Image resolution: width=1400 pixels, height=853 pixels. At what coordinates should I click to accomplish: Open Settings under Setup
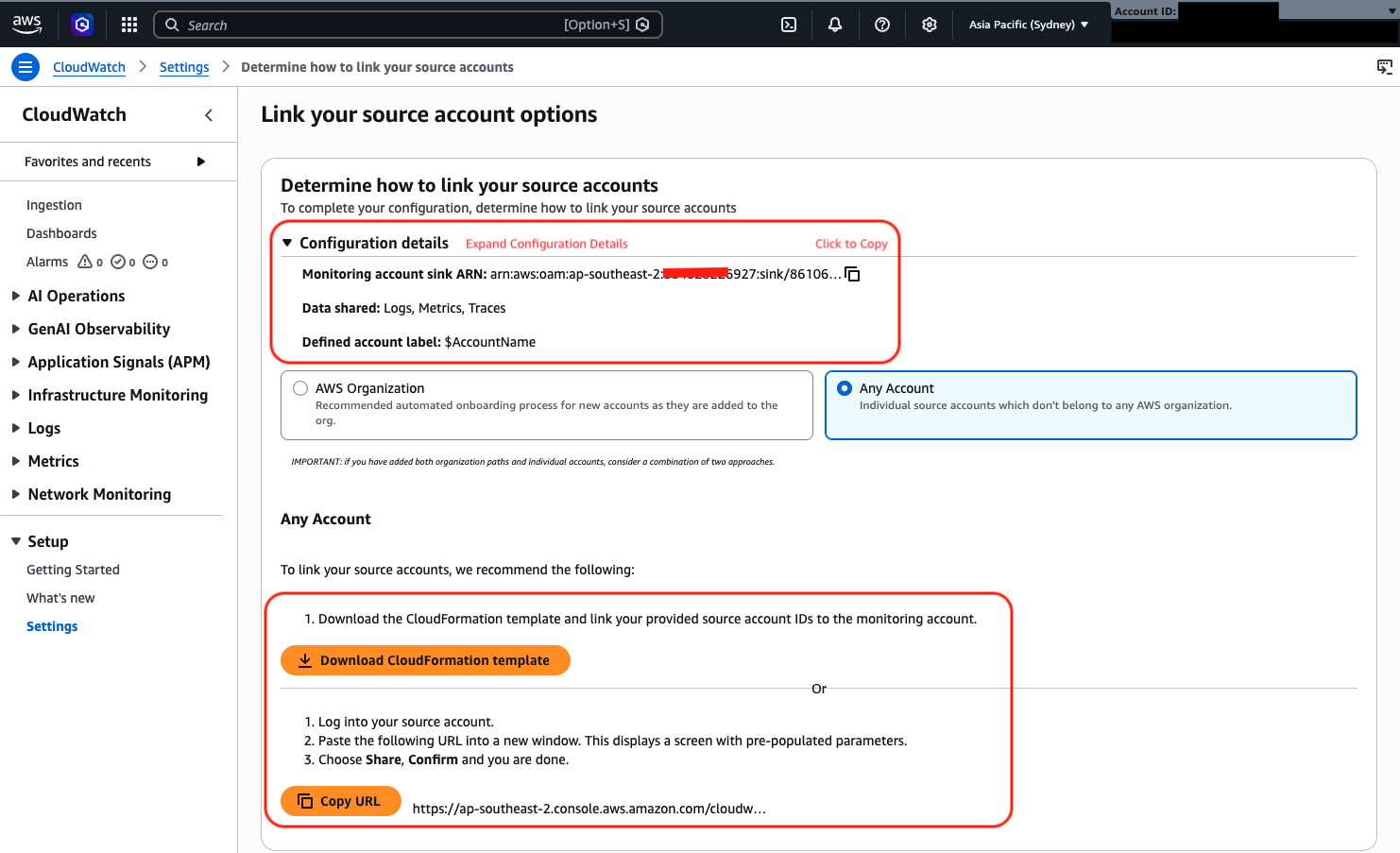point(52,626)
